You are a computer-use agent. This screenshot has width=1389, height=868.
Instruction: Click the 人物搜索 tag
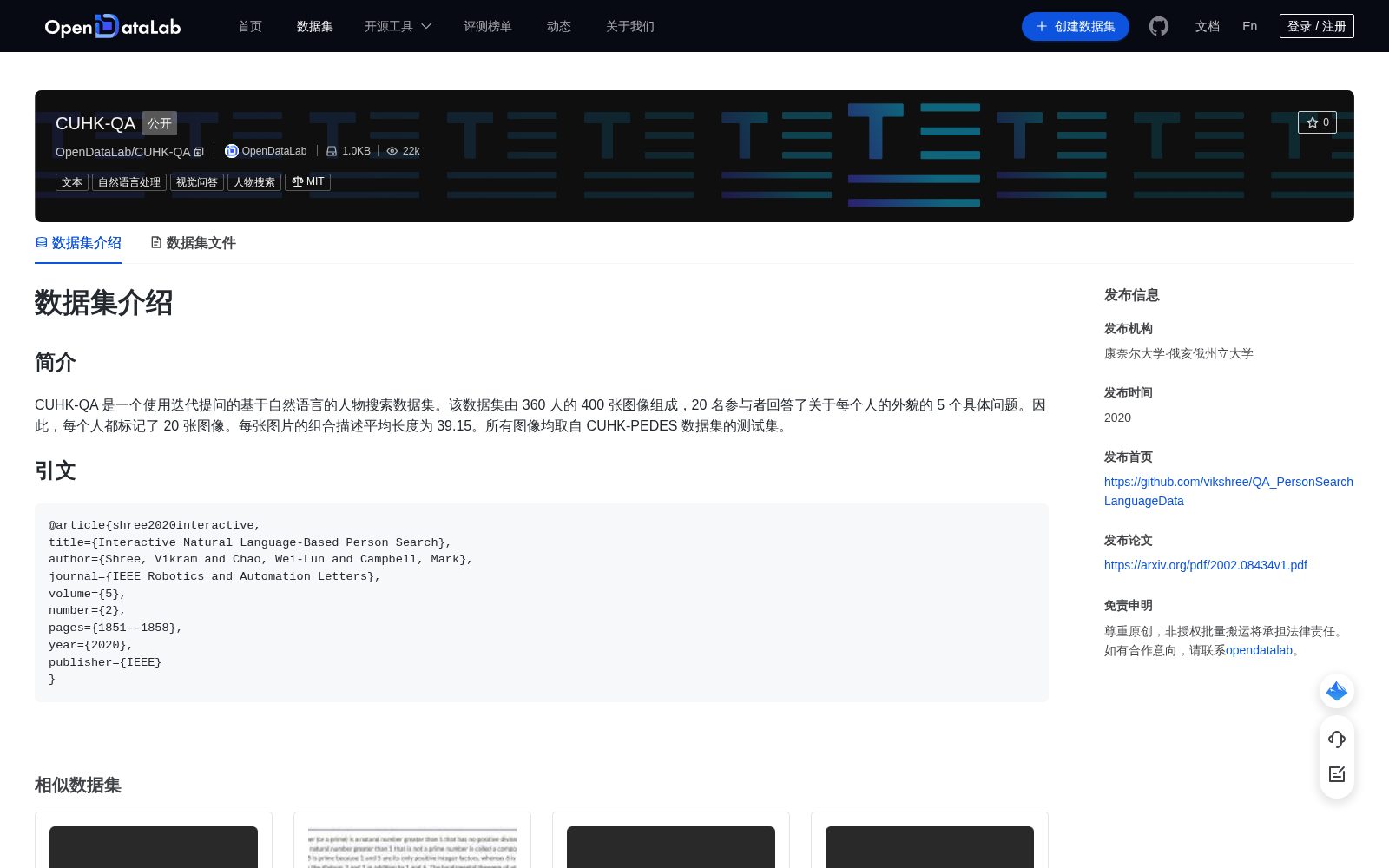coord(254,182)
